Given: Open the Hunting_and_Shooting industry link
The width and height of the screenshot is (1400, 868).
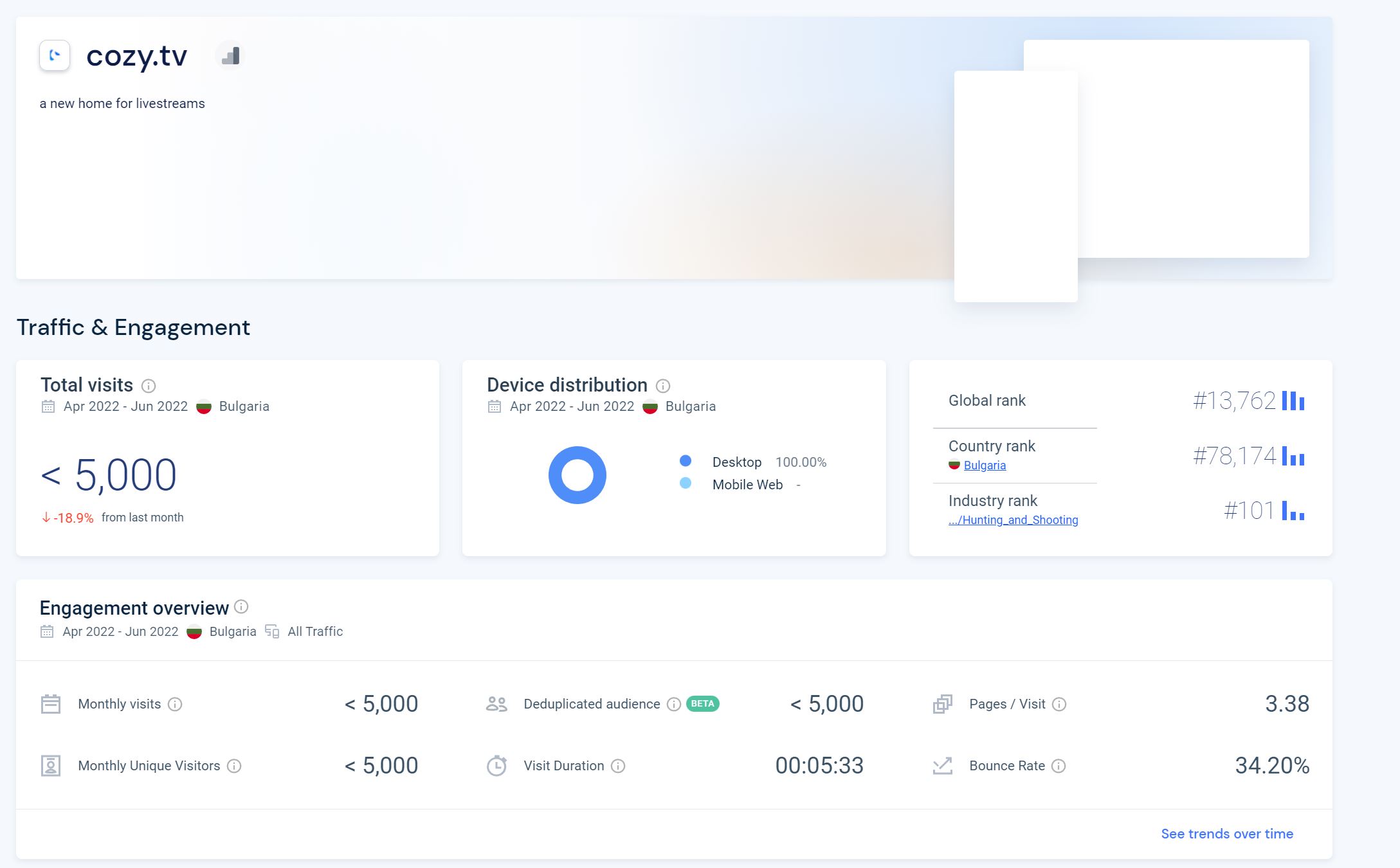Looking at the screenshot, I should [x=1014, y=520].
